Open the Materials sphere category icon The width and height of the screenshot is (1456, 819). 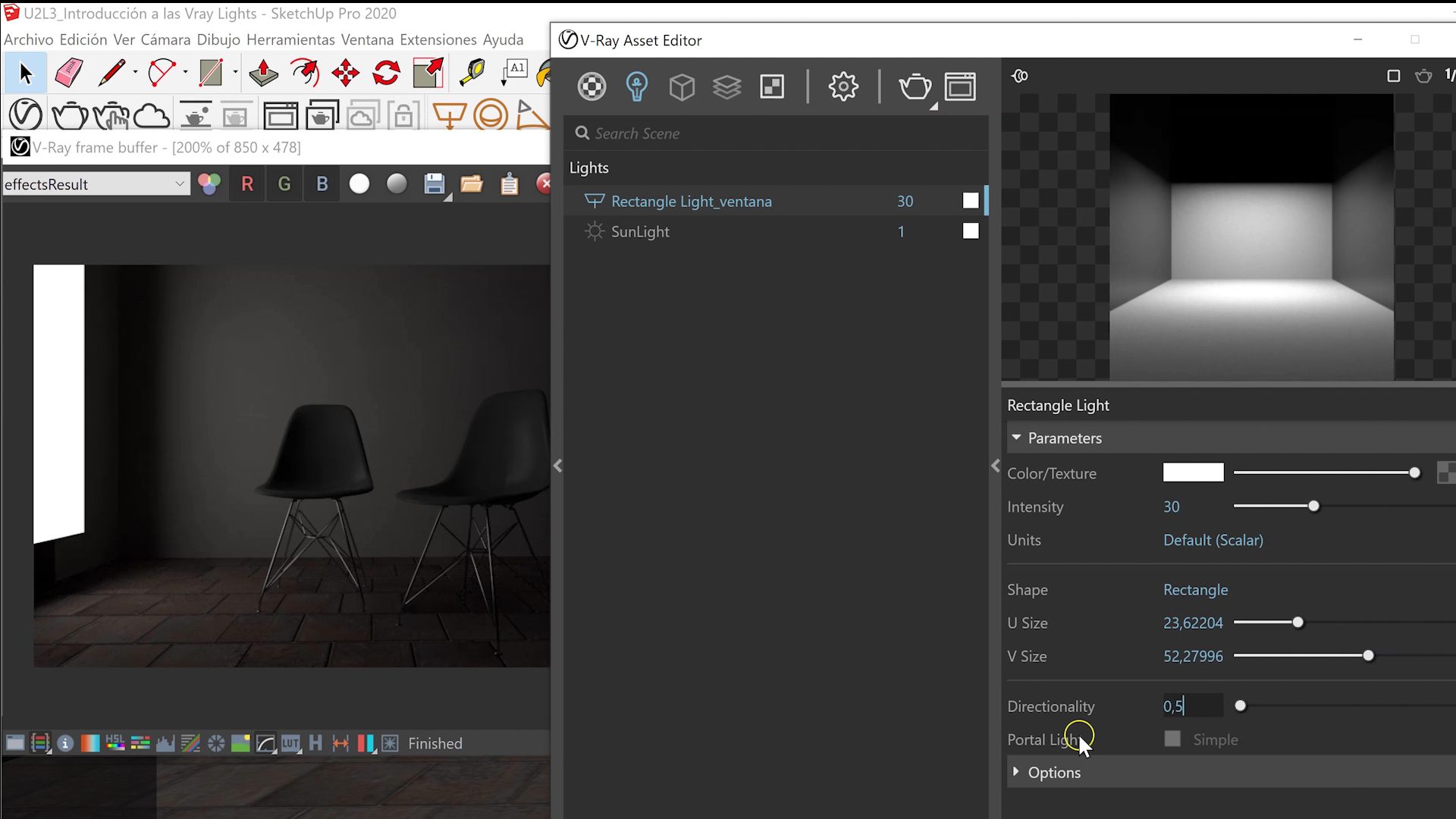[591, 86]
